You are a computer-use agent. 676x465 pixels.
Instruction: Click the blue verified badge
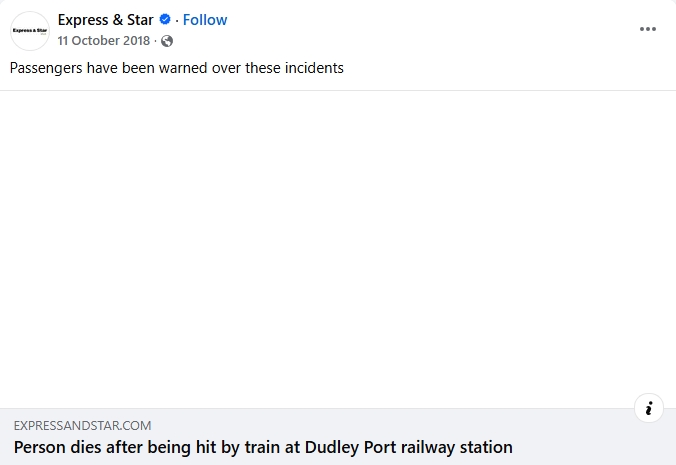coord(165,20)
